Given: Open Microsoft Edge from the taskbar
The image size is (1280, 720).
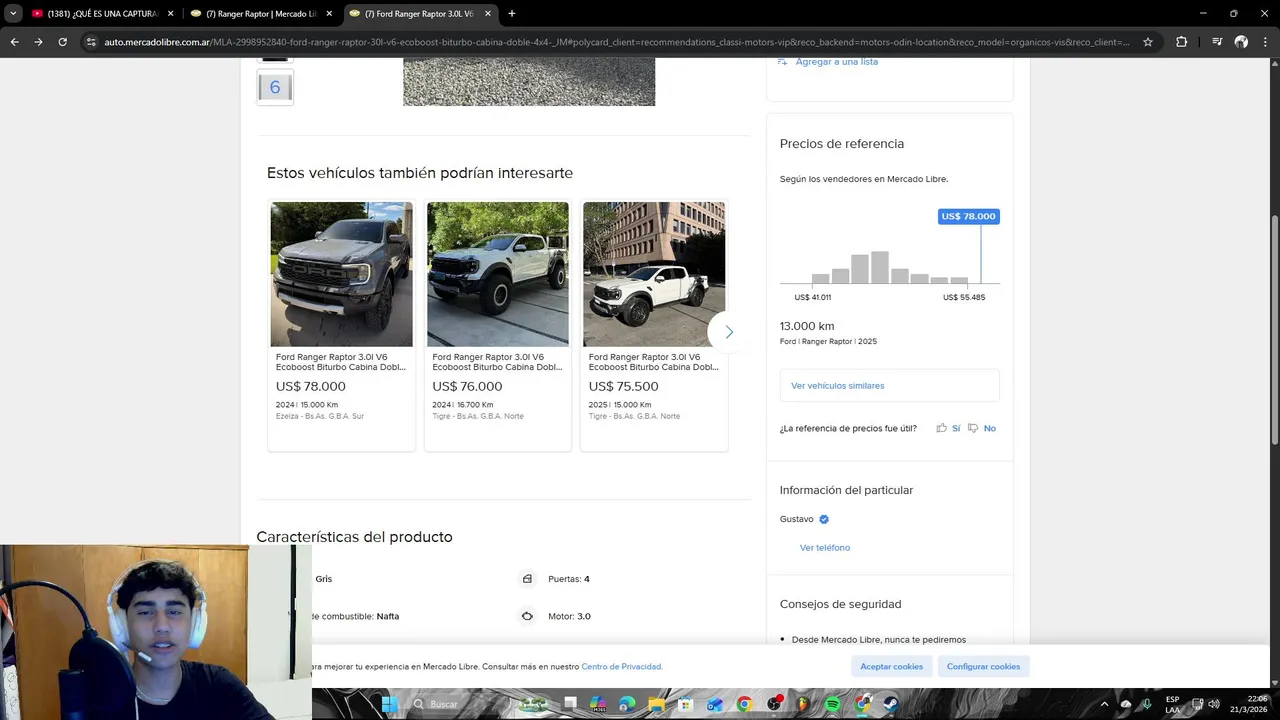Looking at the screenshot, I should pyautogui.click(x=626, y=704).
